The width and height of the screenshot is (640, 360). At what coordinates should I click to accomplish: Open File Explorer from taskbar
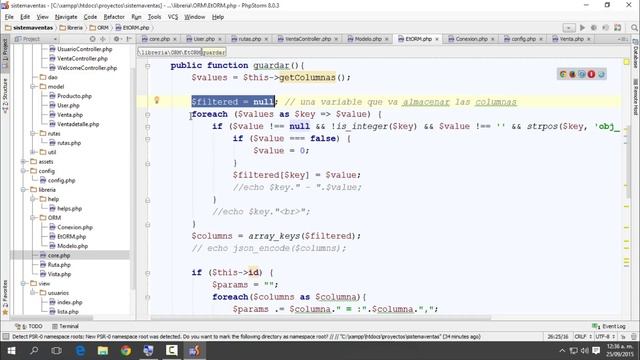point(103,351)
